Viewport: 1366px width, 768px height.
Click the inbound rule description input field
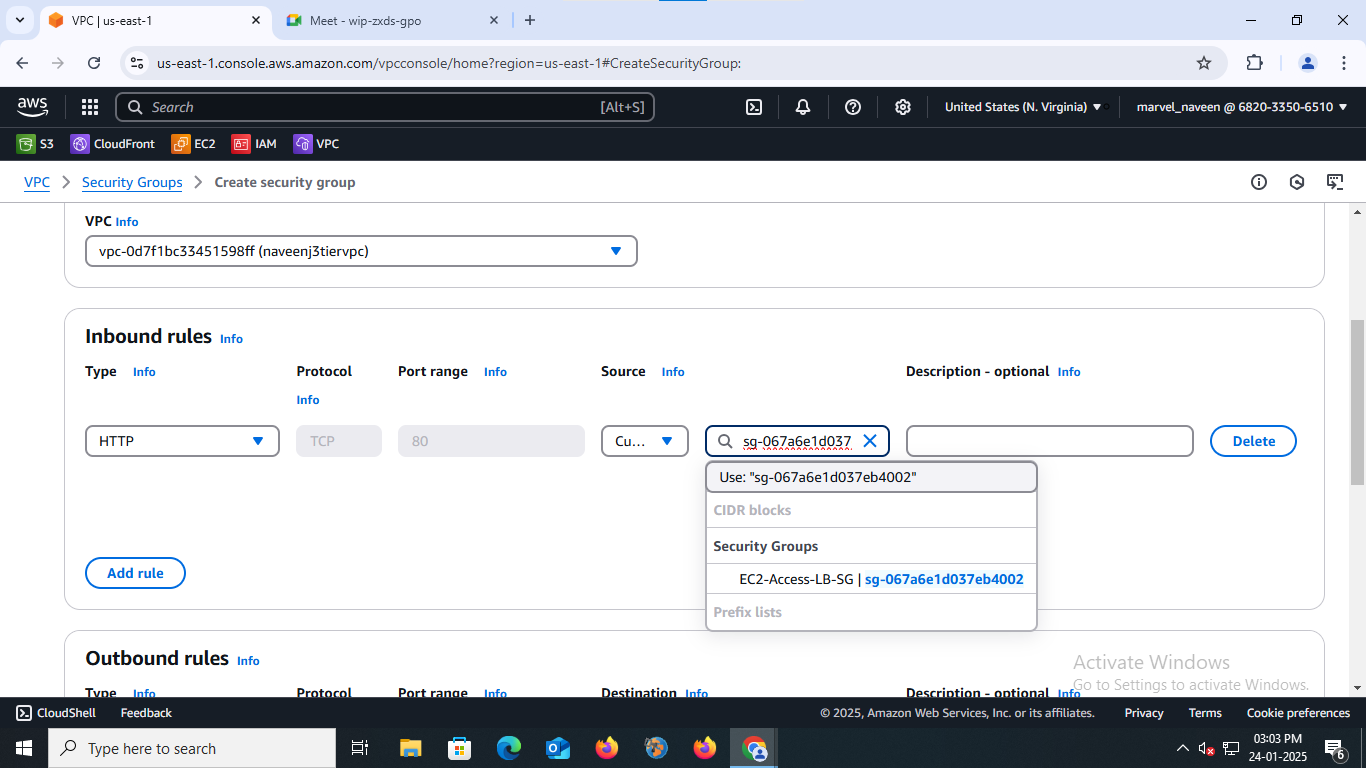1050,441
